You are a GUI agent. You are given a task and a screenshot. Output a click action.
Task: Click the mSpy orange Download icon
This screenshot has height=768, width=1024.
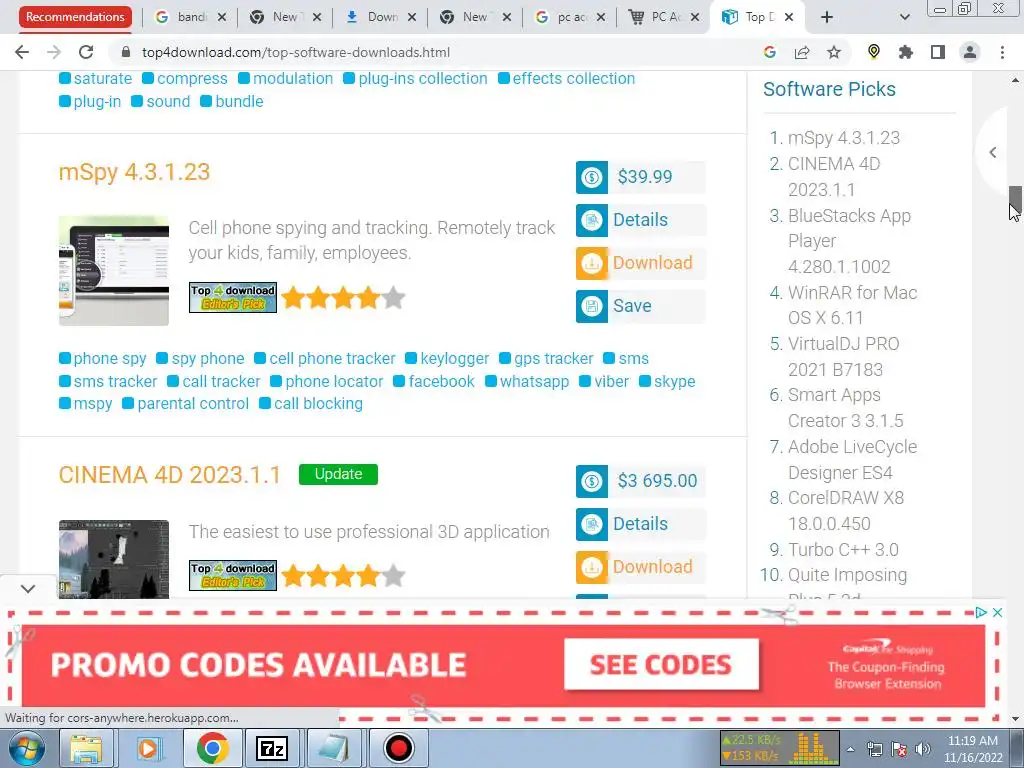point(592,263)
